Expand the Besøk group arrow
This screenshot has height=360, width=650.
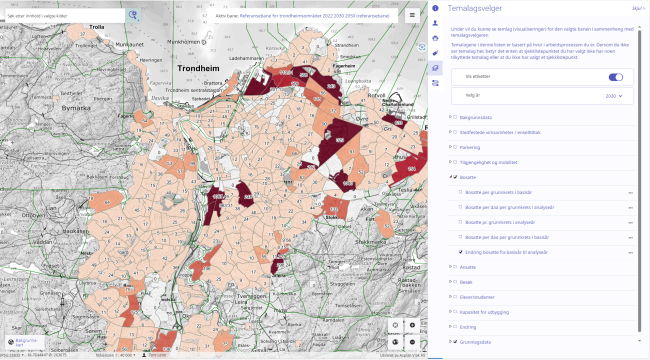pos(450,282)
